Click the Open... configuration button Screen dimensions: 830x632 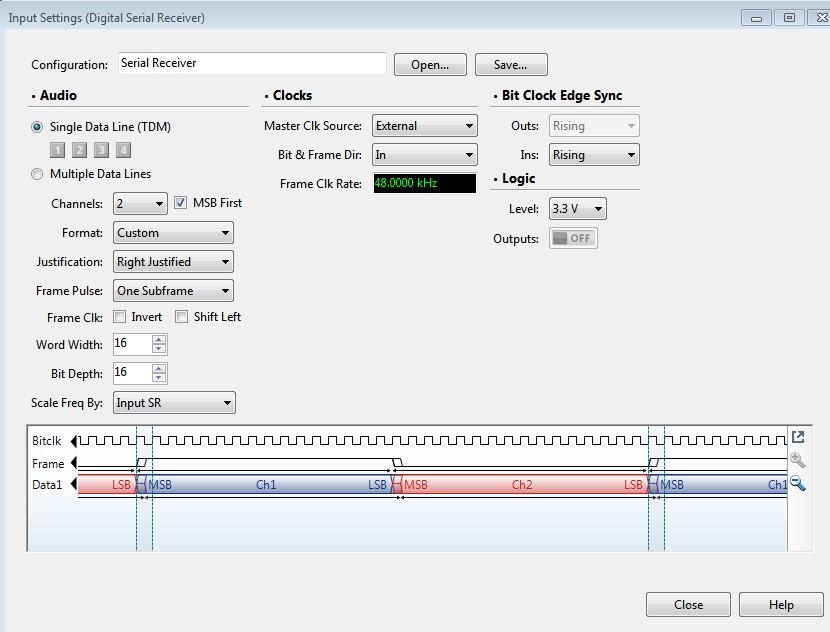click(x=430, y=65)
